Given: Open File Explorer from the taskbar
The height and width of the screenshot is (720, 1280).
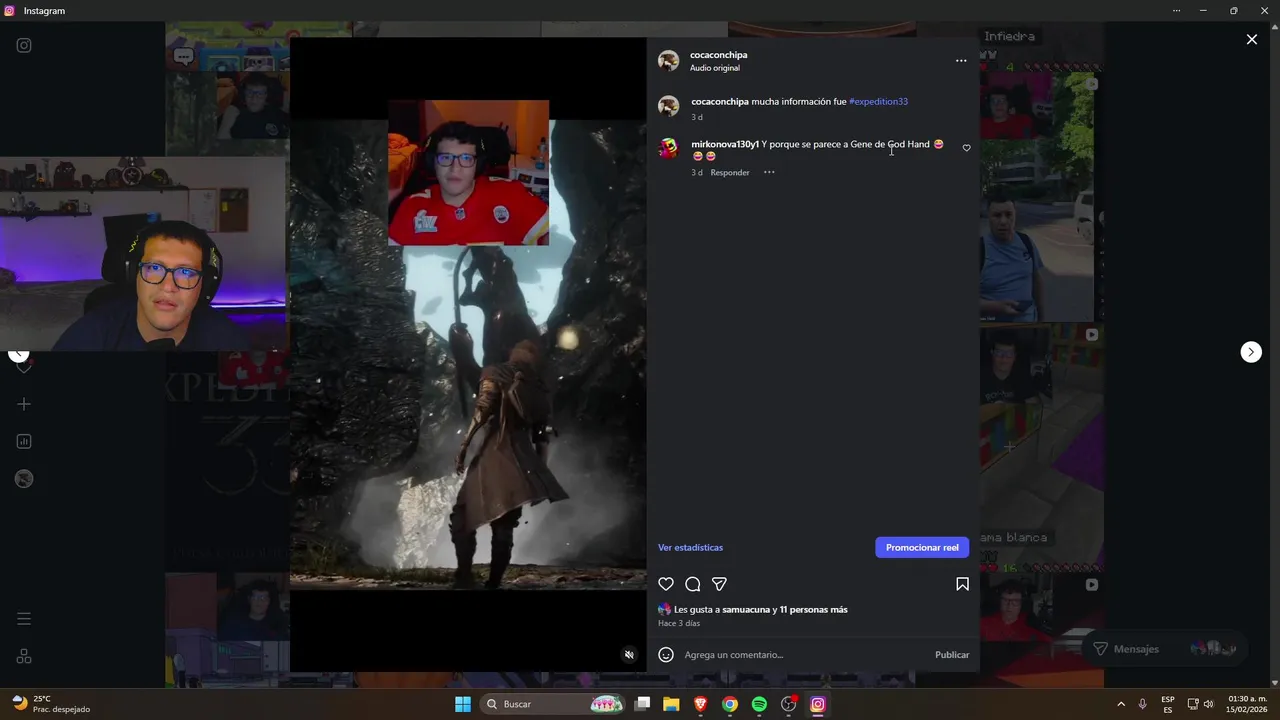Looking at the screenshot, I should (x=671, y=704).
